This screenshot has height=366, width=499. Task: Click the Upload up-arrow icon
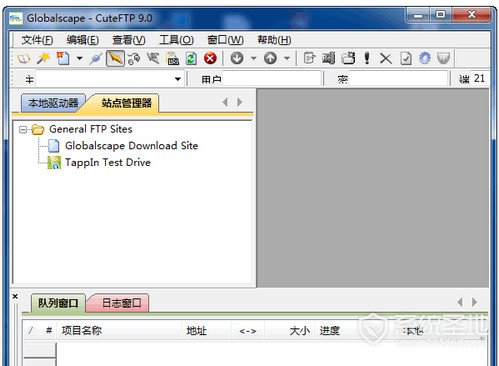(270, 59)
